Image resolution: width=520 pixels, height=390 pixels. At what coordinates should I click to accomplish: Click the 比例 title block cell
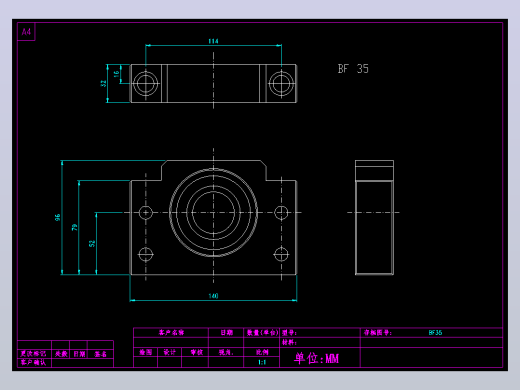click(262, 352)
